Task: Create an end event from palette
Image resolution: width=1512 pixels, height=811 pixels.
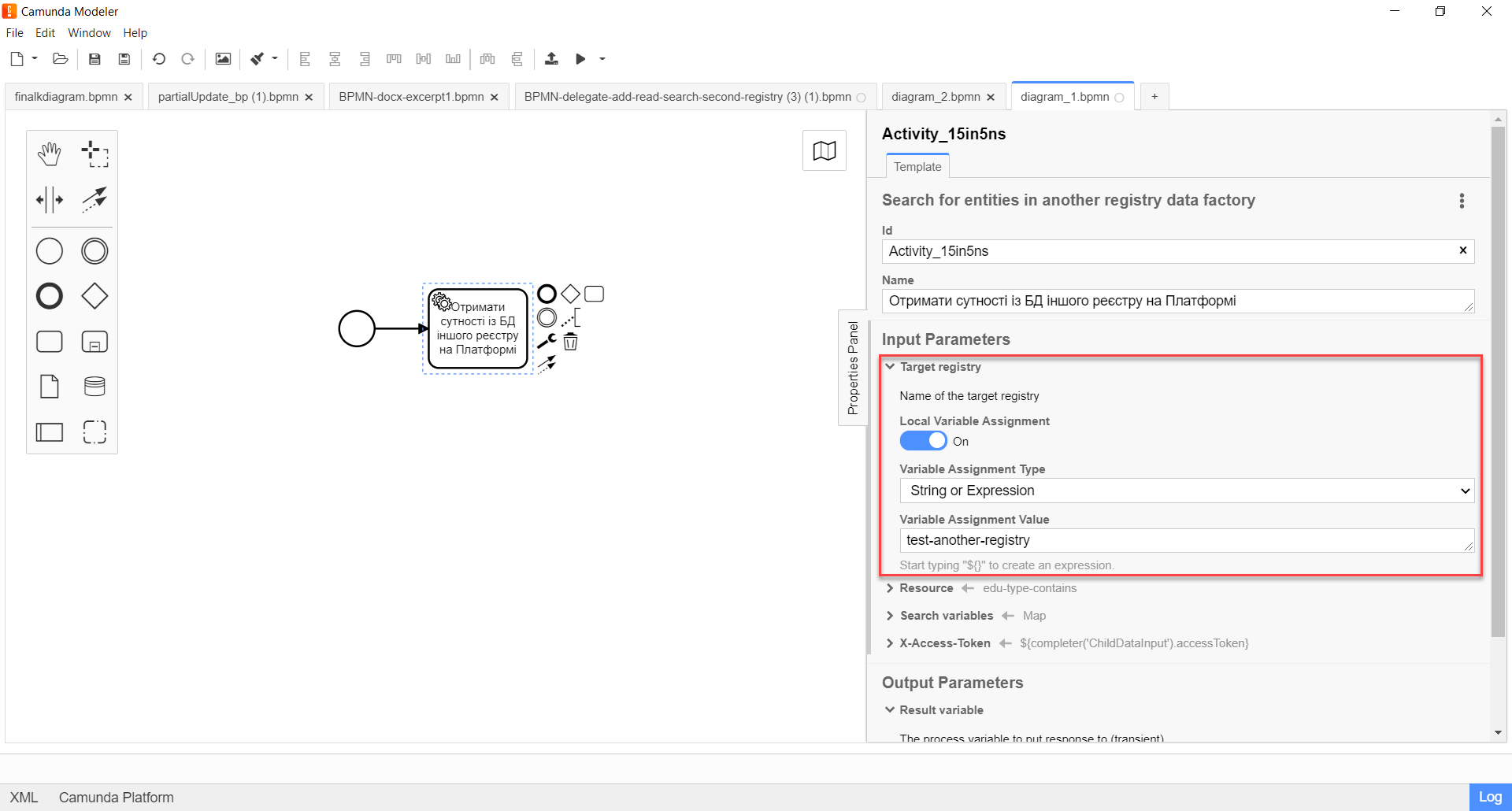Action: click(x=50, y=296)
